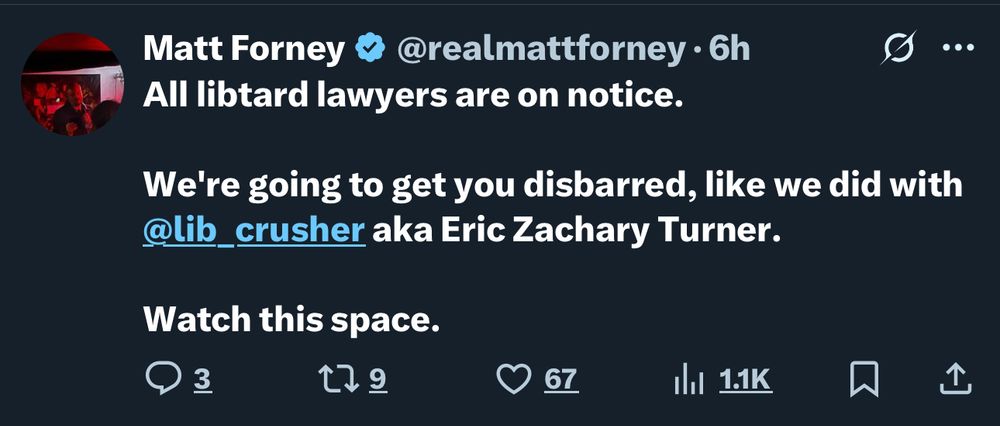Bookmark this post
Screen dimensions: 1000x426
(865, 379)
